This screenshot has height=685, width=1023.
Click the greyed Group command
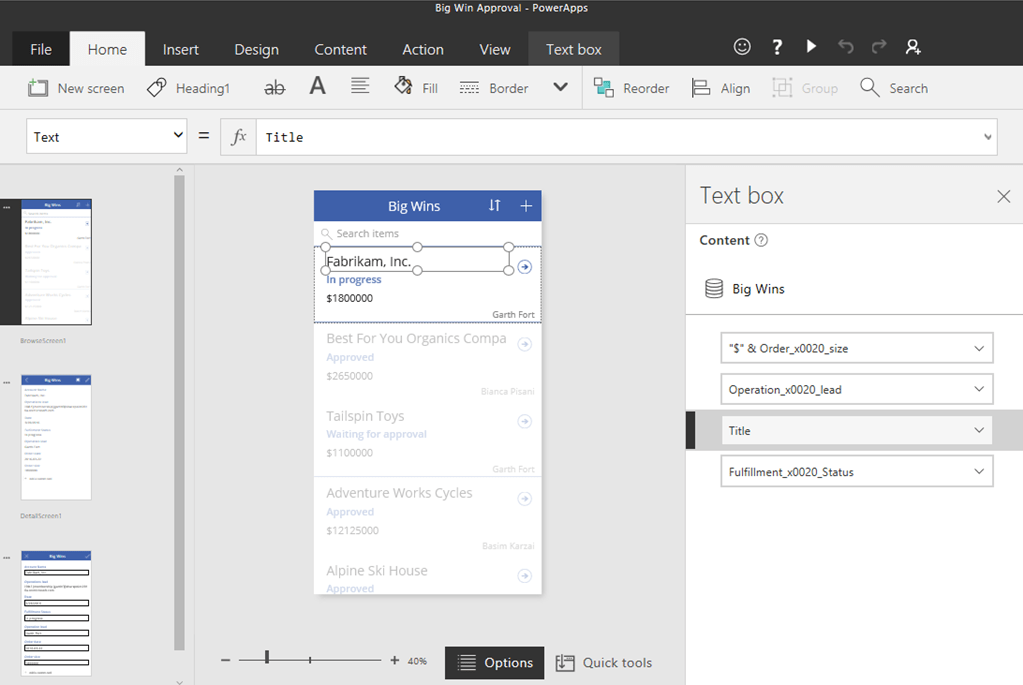[805, 88]
